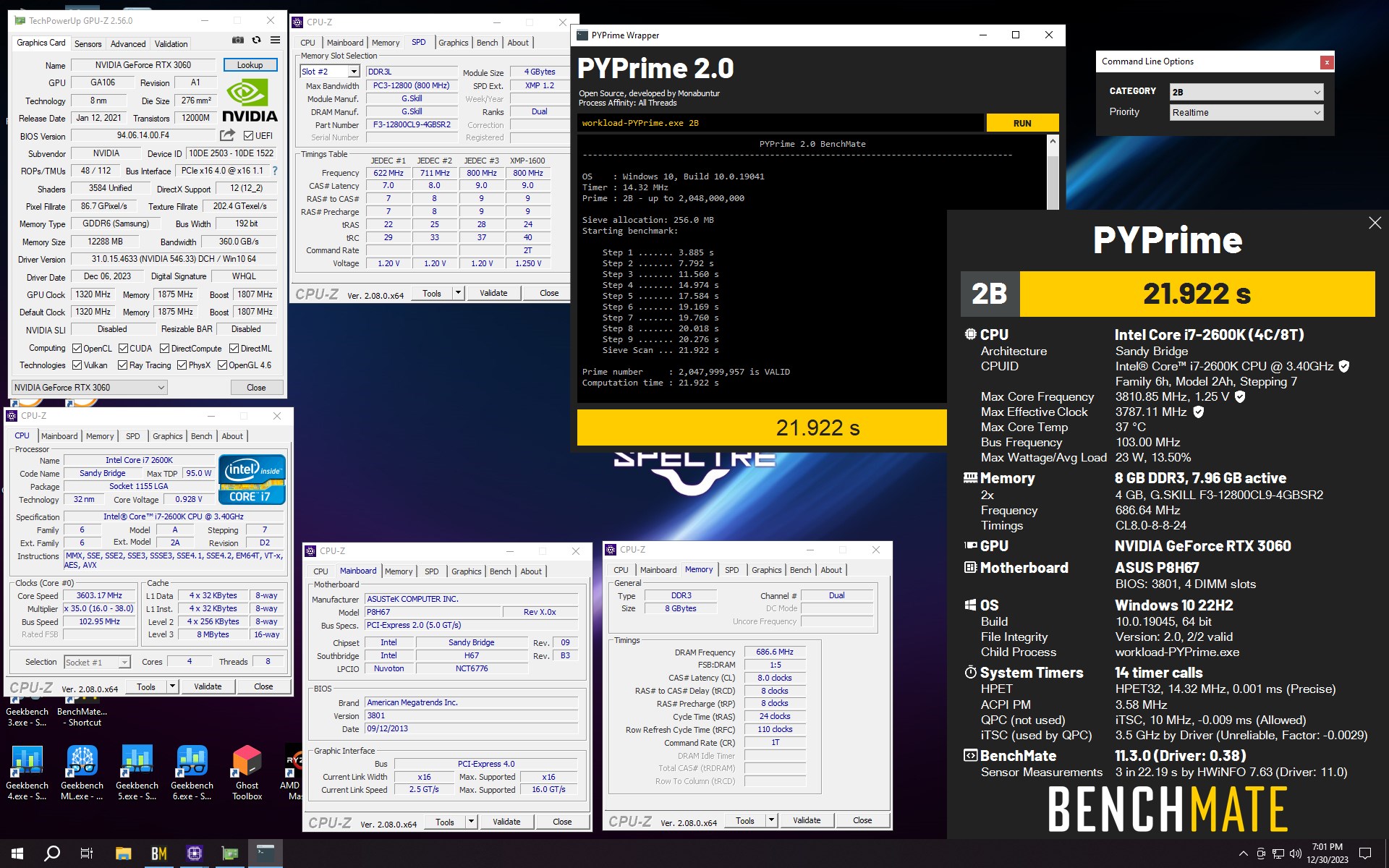Expand Tools arrow in CPU-Z Mainboard window
1389x868 pixels.
[x=471, y=822]
